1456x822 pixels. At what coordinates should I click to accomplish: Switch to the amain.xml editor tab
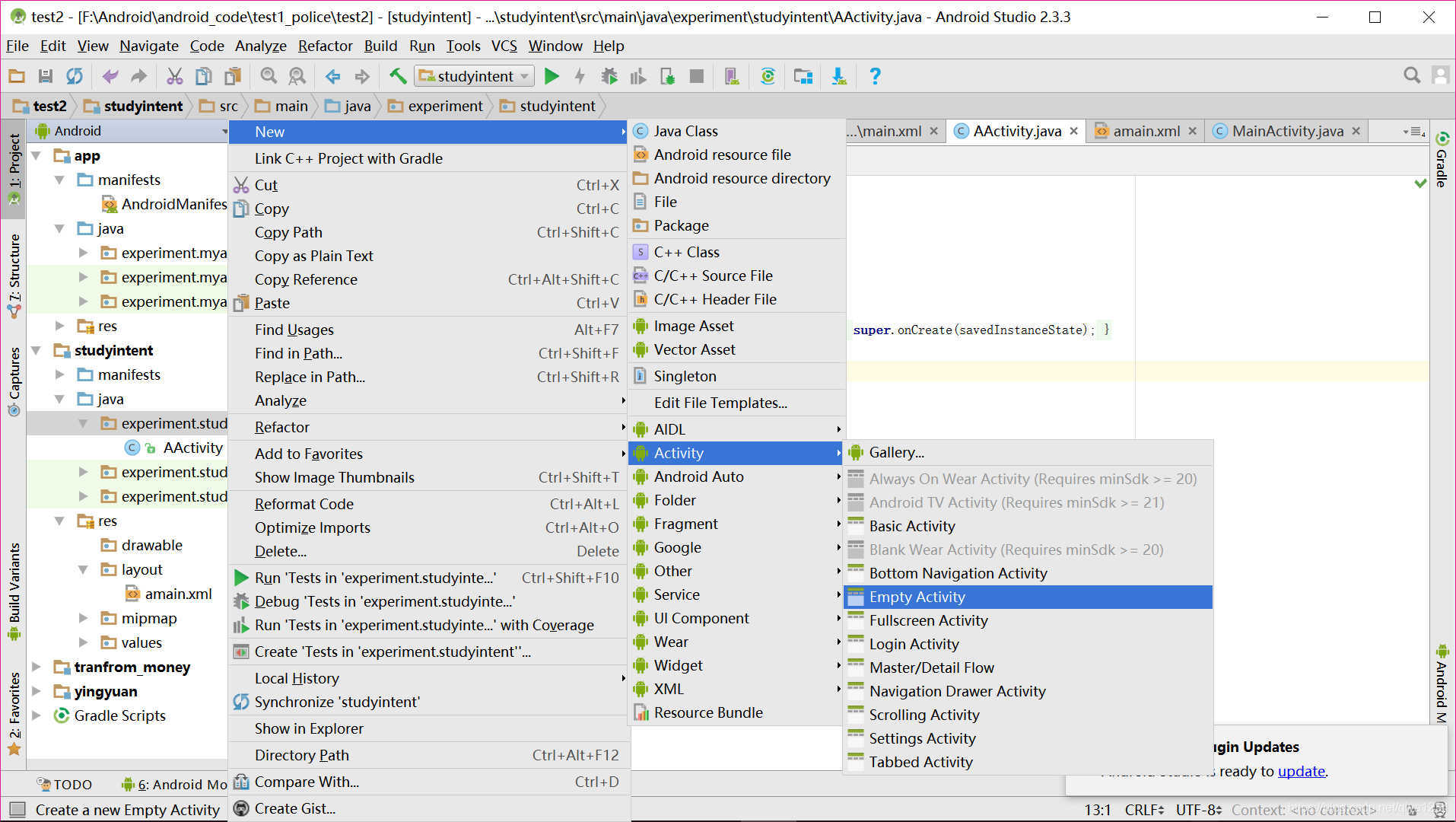[1146, 131]
